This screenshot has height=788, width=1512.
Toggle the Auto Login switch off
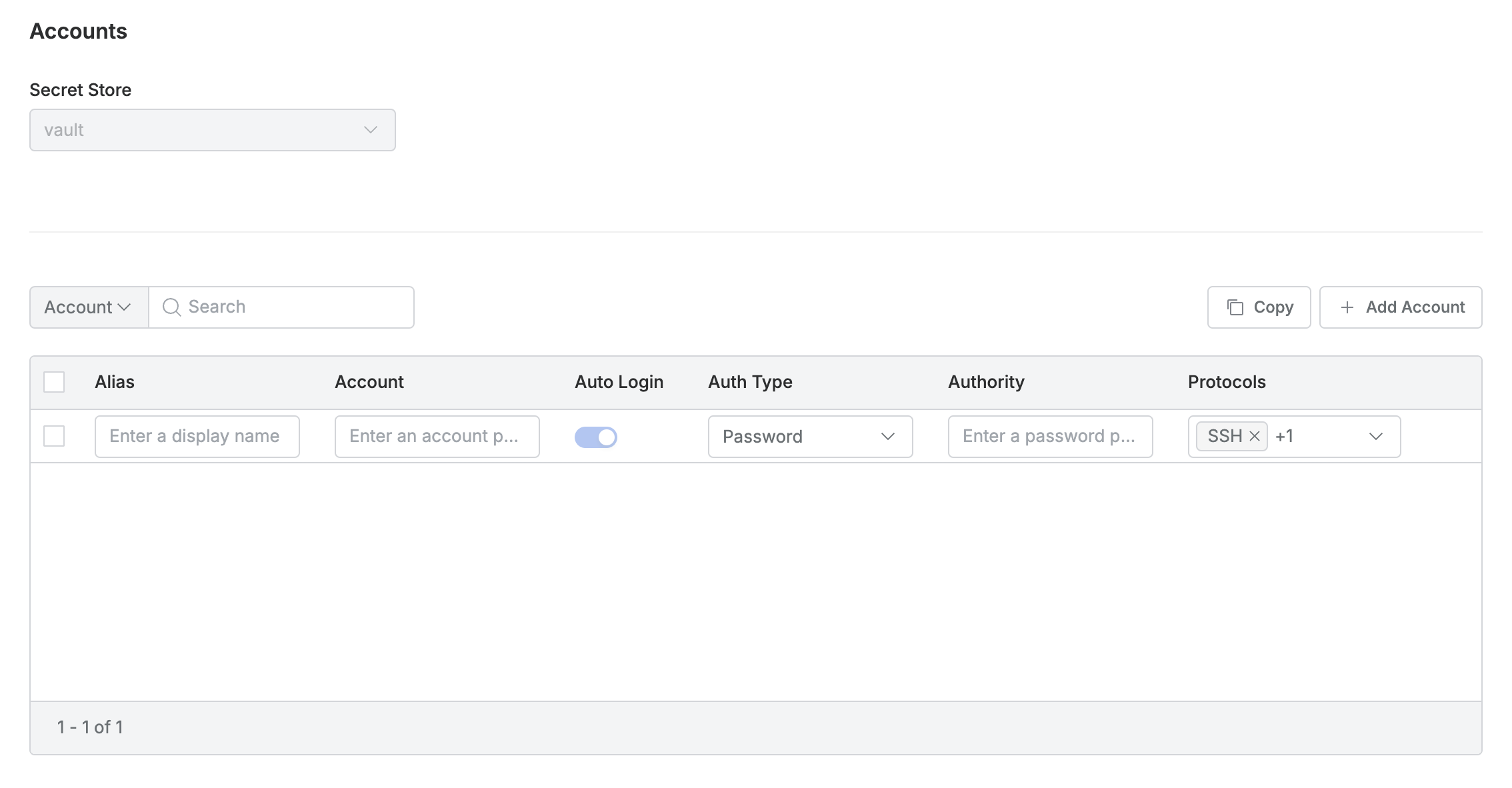coord(596,437)
